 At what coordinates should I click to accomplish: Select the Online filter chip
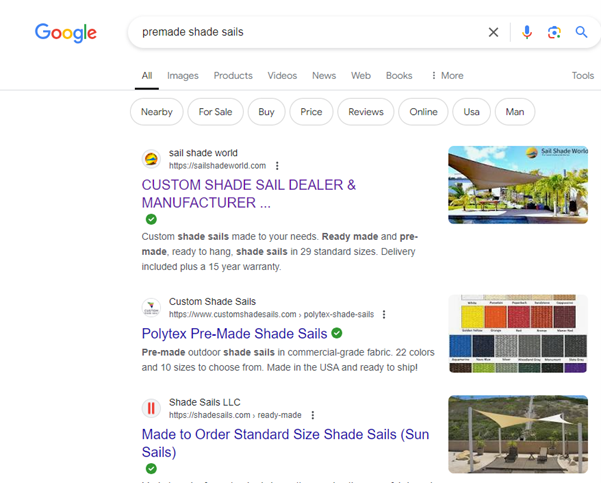(x=423, y=112)
